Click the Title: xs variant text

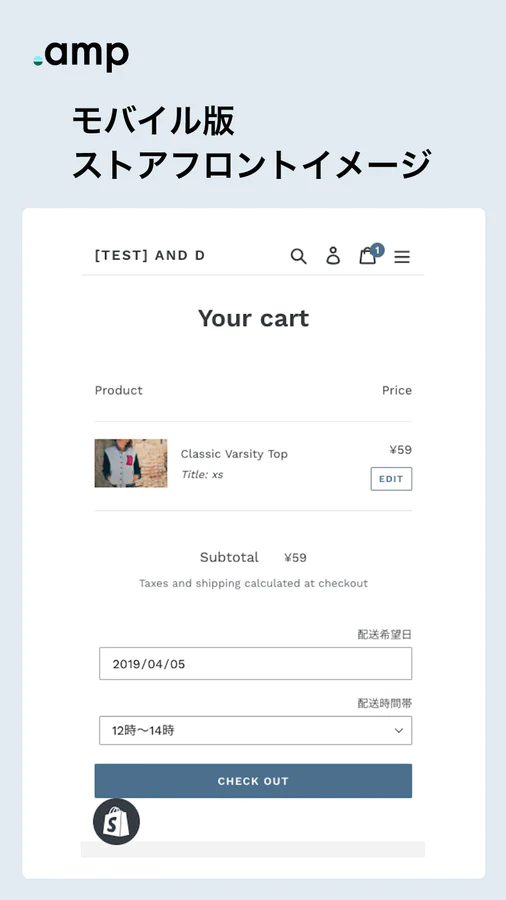coord(202,475)
